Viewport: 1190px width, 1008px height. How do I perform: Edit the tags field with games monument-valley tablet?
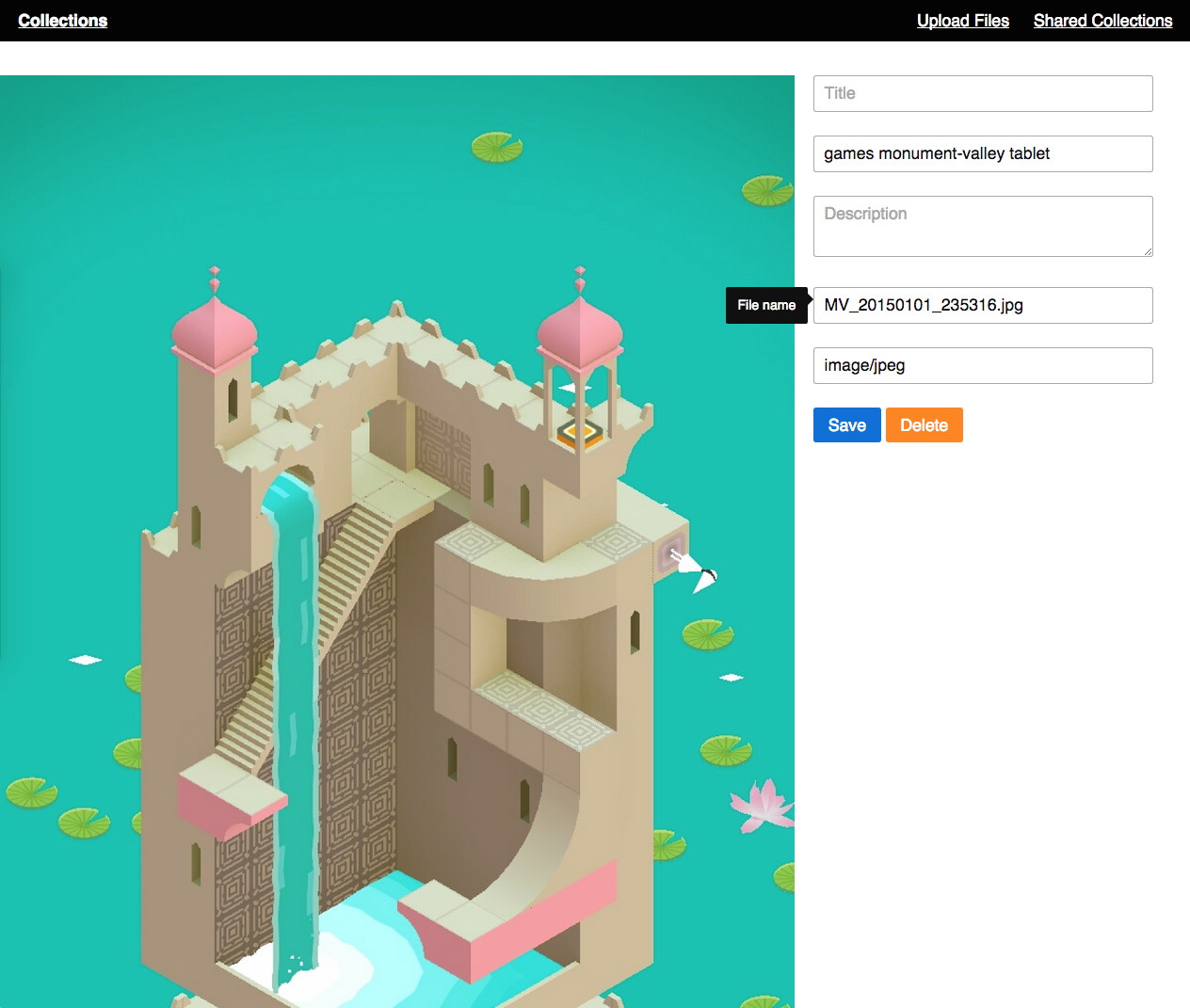point(983,153)
